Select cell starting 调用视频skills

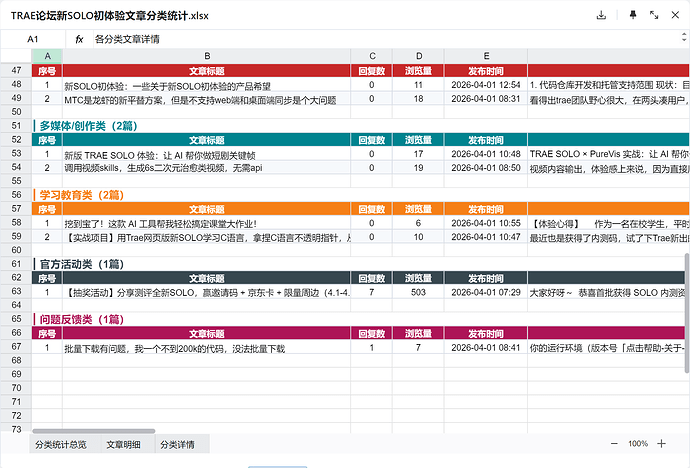207,168
